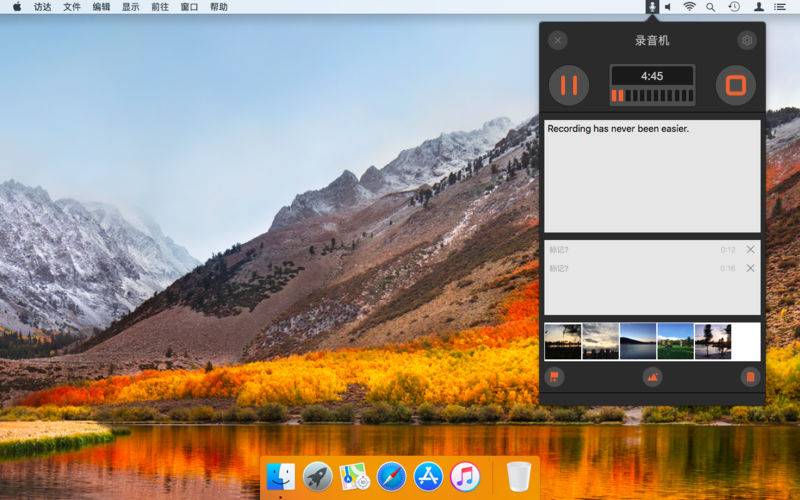Open Finder from the Dock
Viewport: 800px width, 500px height.
tap(280, 477)
